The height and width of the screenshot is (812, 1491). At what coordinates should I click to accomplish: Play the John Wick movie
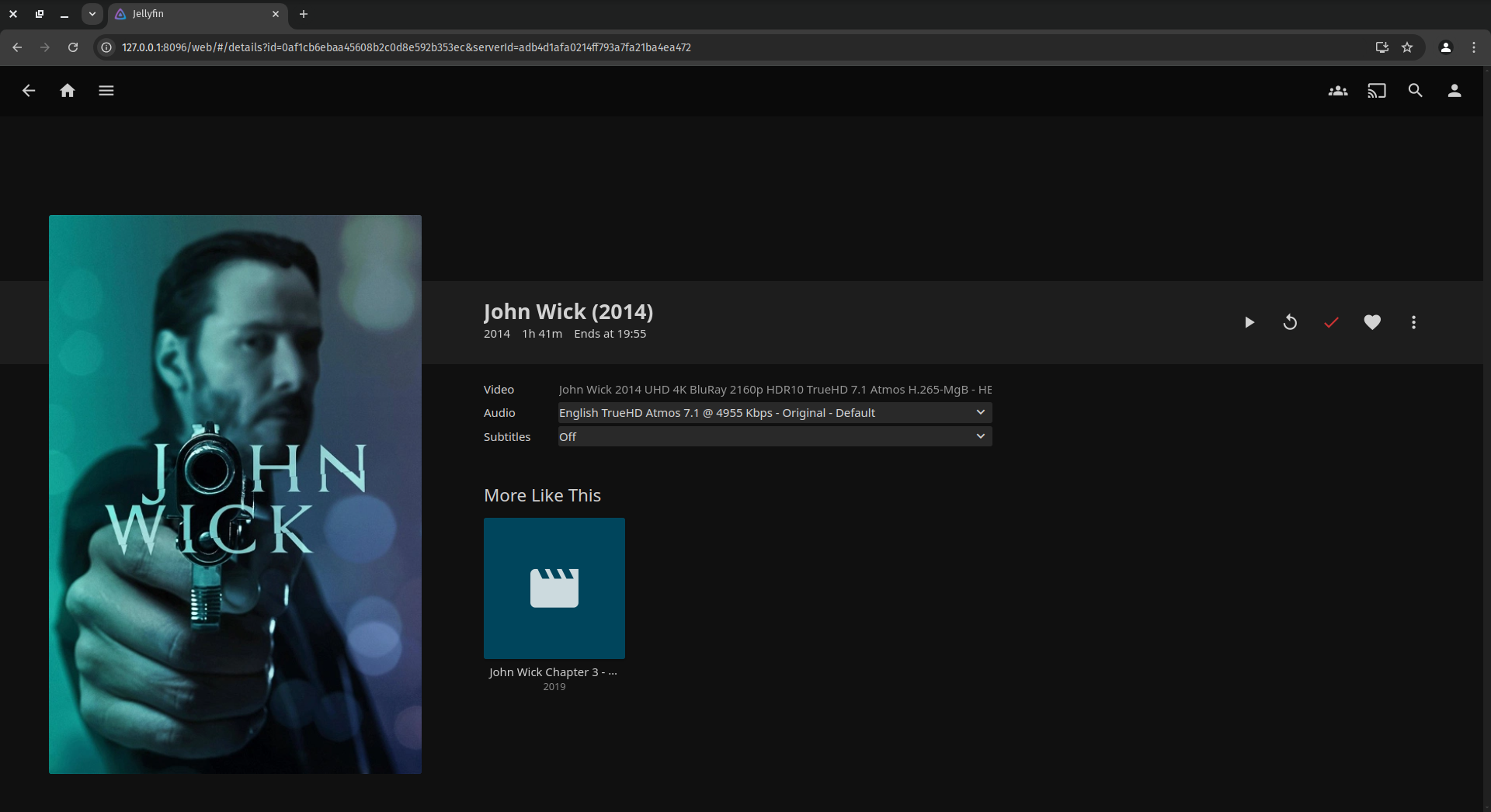pos(1249,322)
